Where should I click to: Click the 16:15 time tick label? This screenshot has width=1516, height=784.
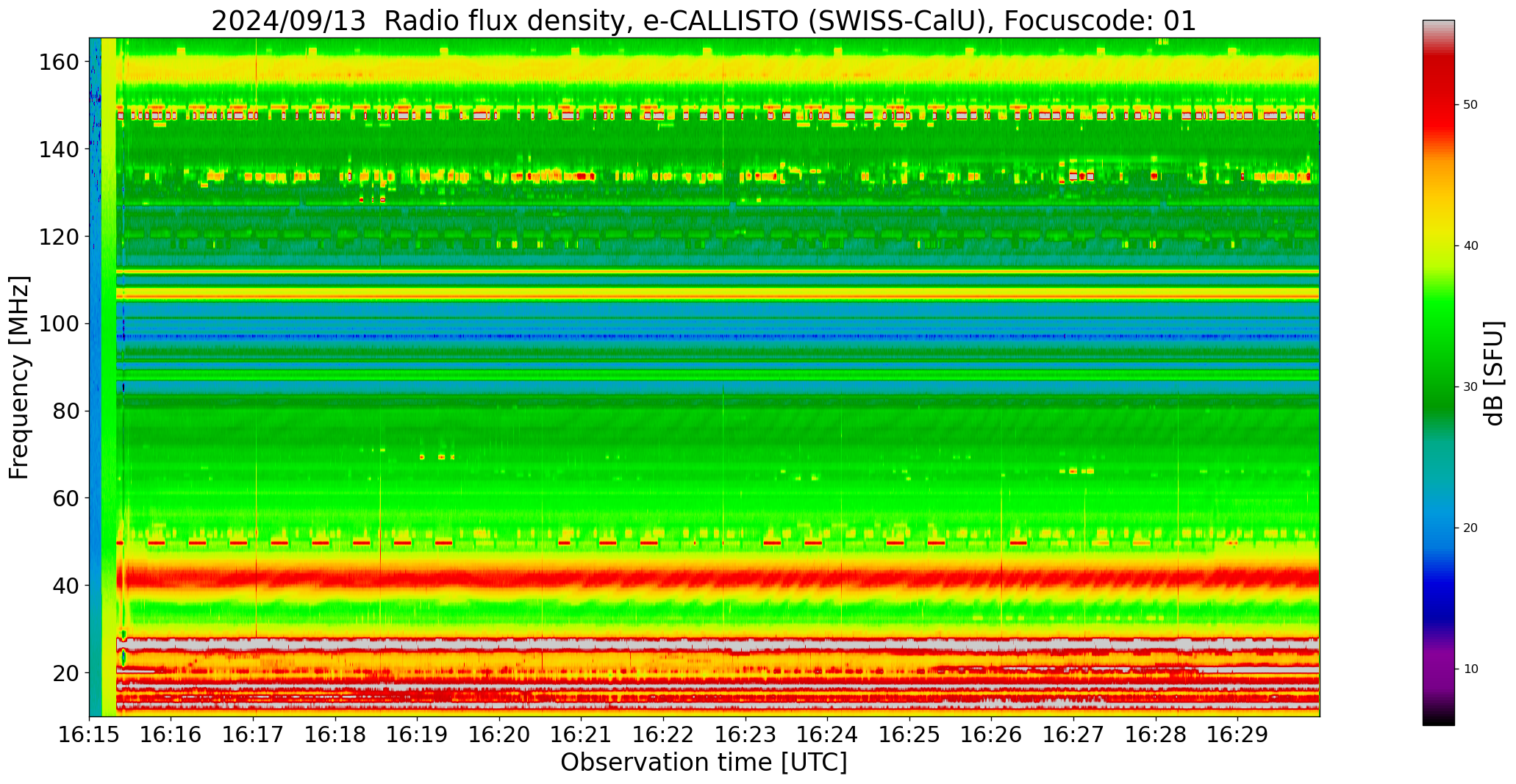(x=89, y=735)
